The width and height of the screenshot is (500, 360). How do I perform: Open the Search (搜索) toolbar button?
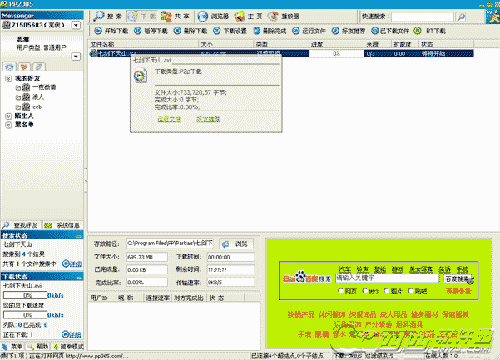pyautogui.click(x=108, y=16)
